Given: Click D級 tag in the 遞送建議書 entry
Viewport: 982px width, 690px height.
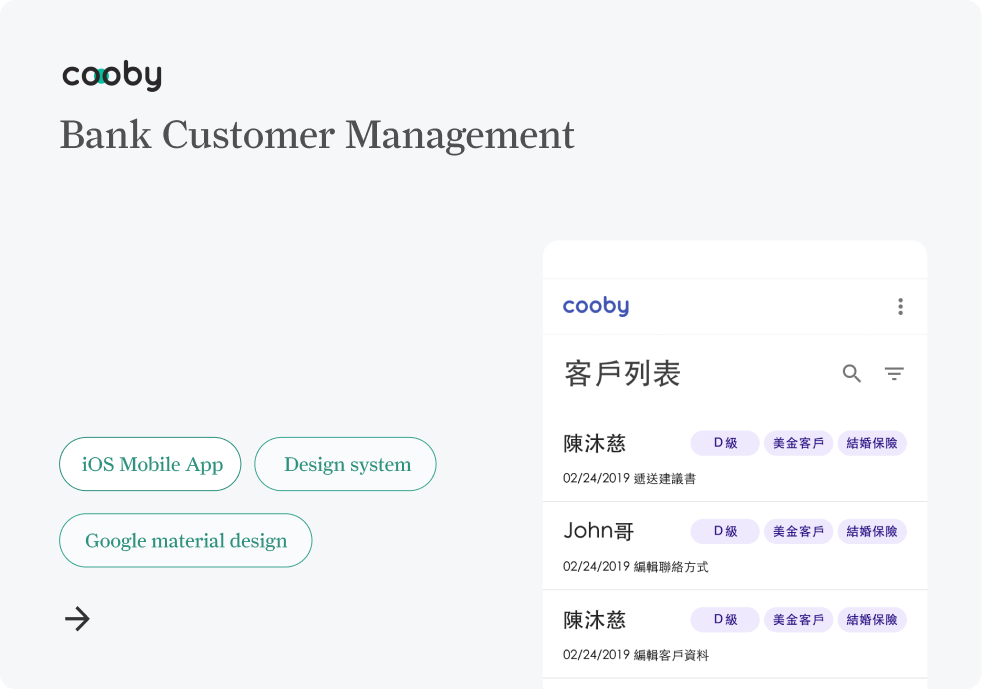Looking at the screenshot, I should pyautogui.click(x=725, y=443).
